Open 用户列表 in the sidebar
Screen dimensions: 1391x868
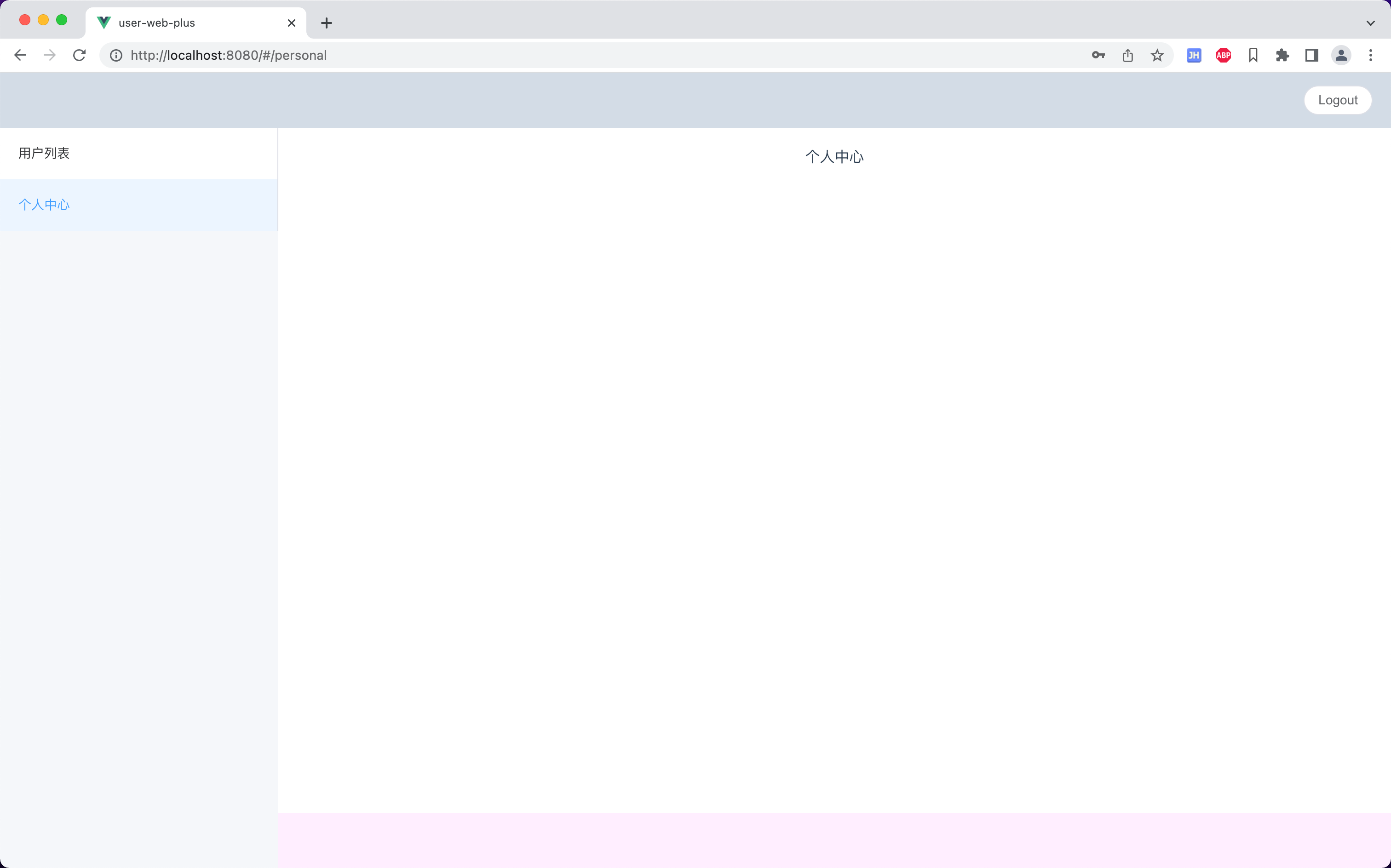[x=138, y=153]
